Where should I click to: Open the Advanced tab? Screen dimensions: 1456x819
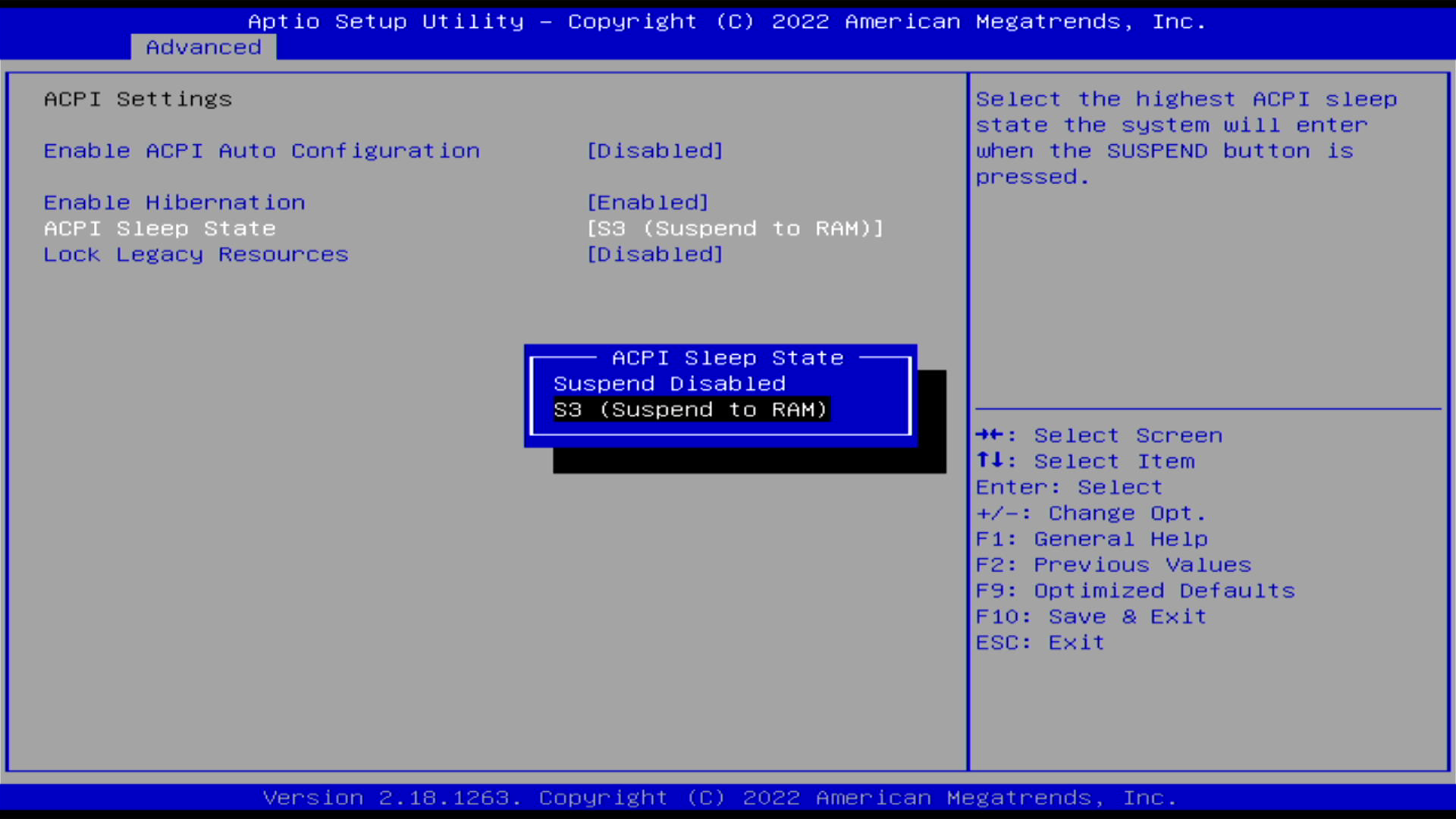(203, 47)
